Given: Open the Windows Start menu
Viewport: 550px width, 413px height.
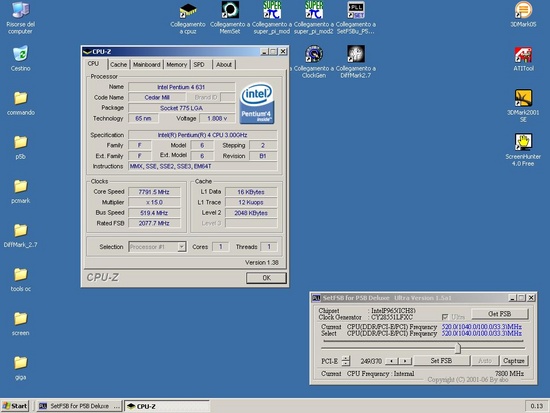Looking at the screenshot, I should [15, 406].
